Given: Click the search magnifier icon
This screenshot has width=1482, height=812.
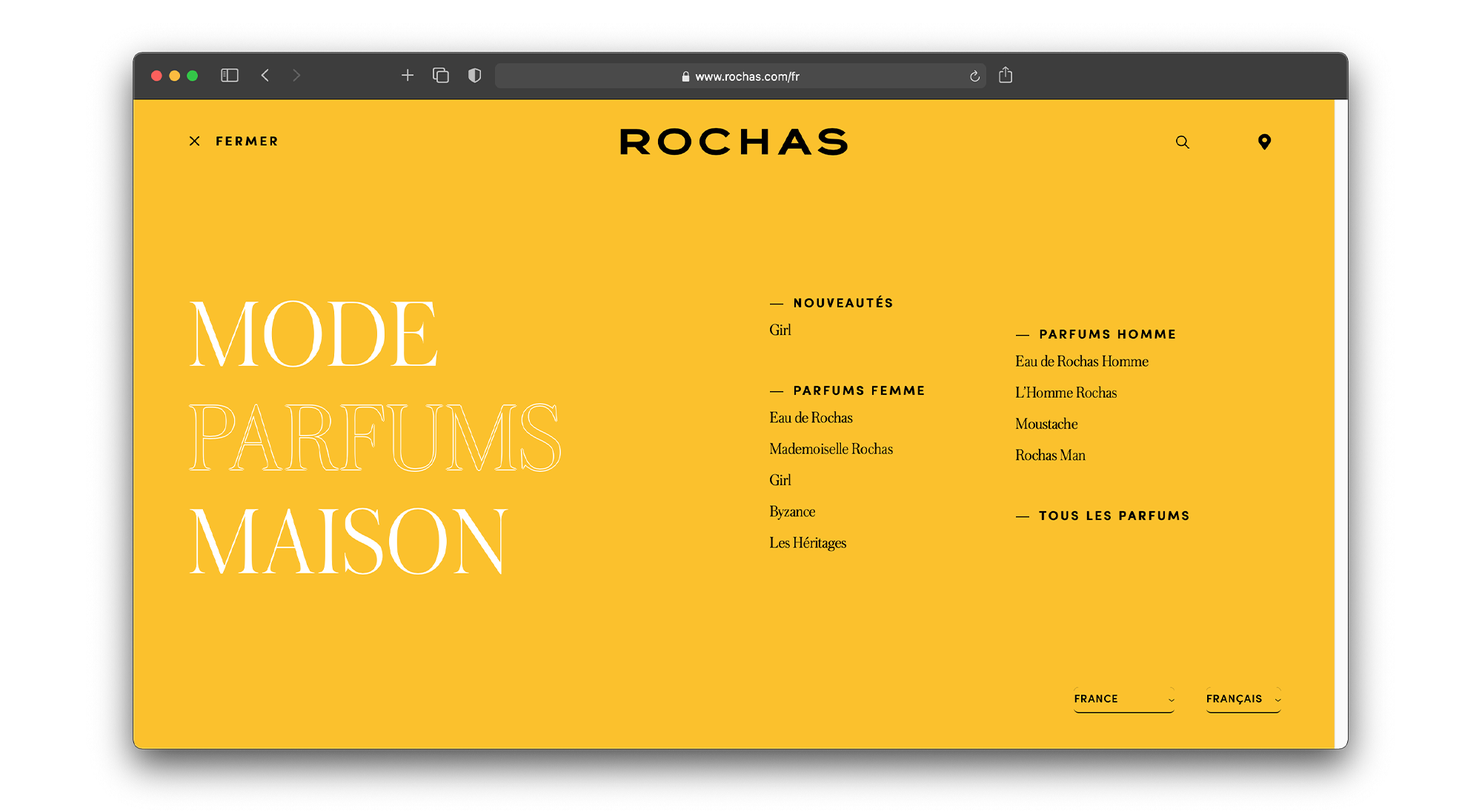Looking at the screenshot, I should 1182,142.
